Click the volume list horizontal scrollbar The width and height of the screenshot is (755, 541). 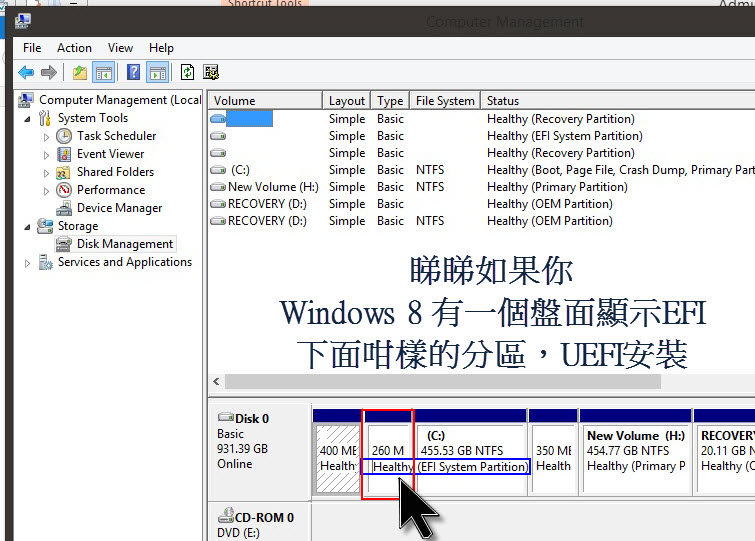point(443,382)
